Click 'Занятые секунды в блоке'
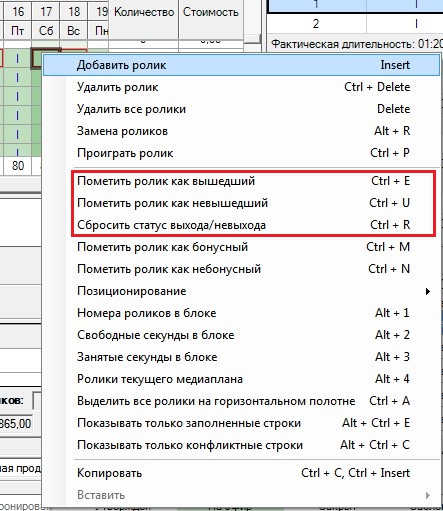The width and height of the screenshot is (443, 511). 241,357
